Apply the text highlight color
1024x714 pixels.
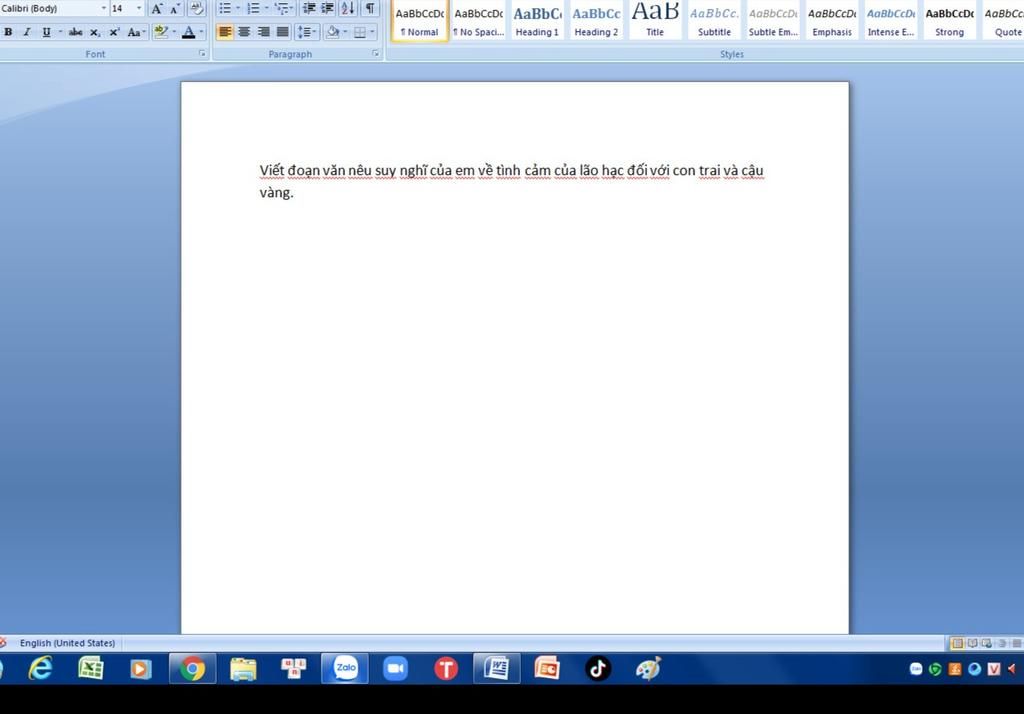pos(161,31)
